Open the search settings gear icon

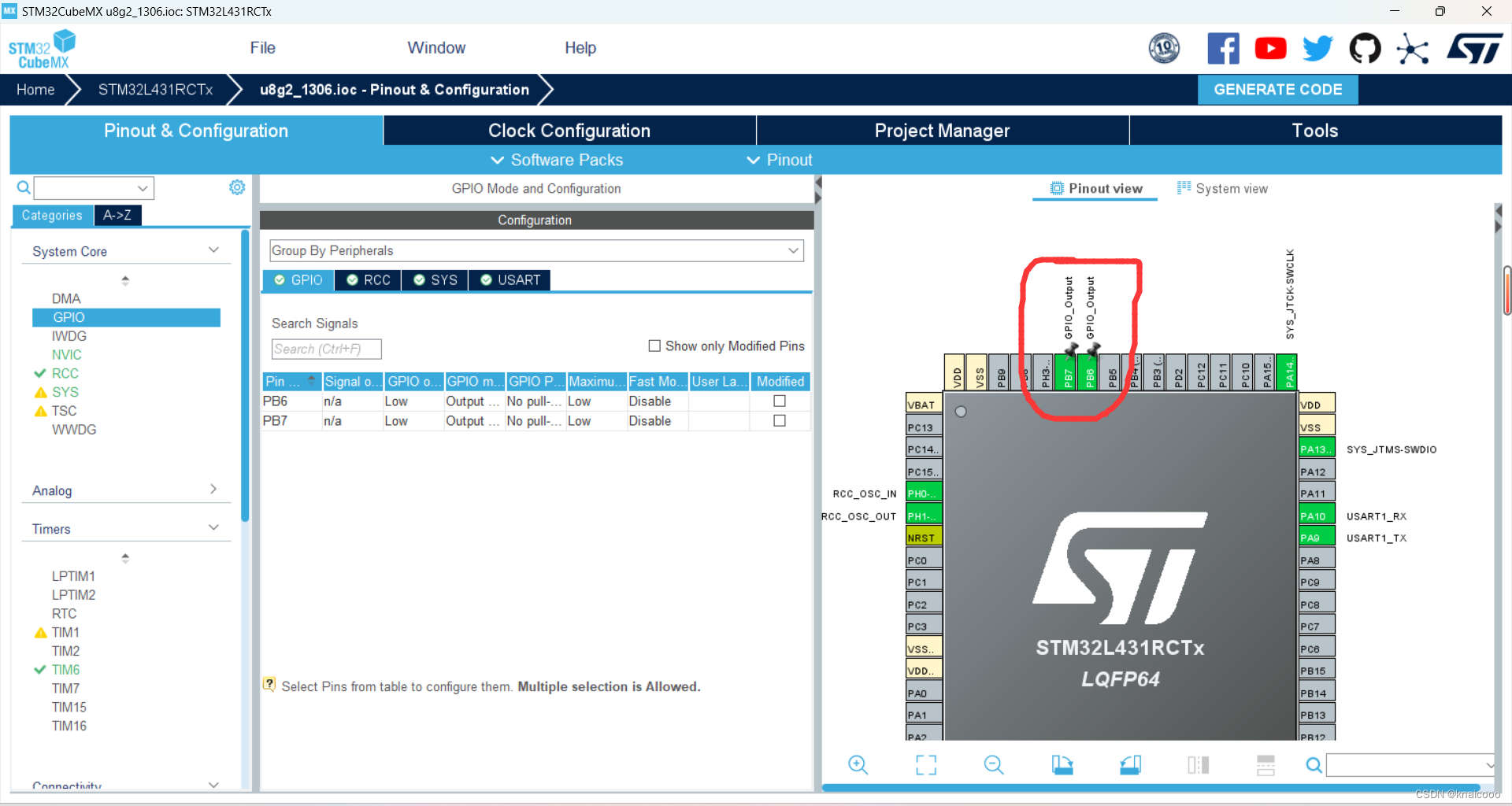tap(236, 187)
